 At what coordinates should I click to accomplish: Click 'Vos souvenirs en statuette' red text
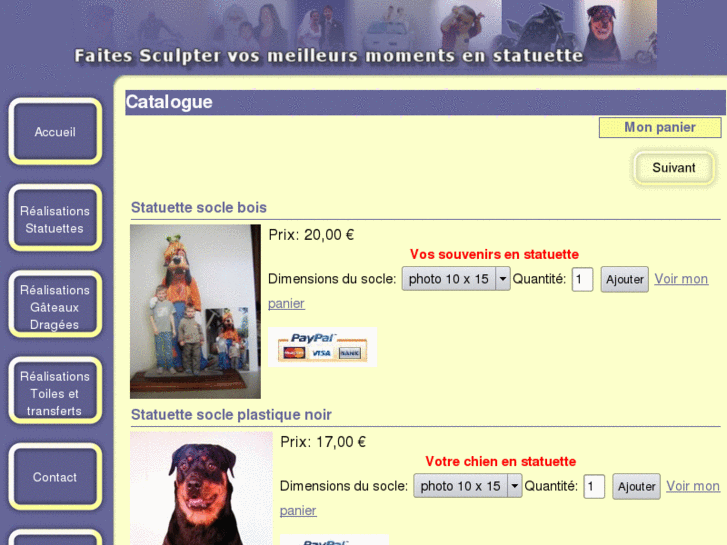pyautogui.click(x=494, y=254)
